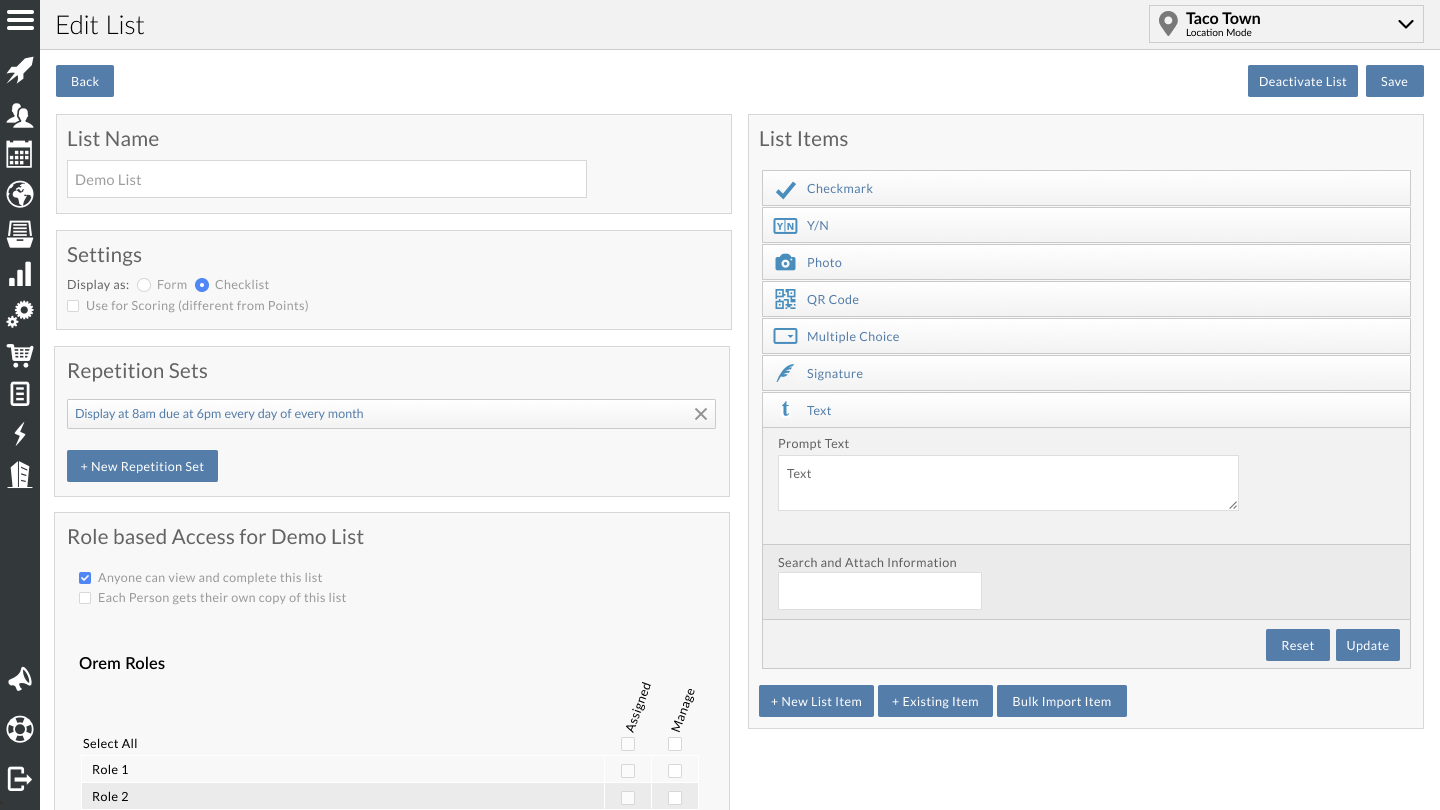The image size is (1440, 810).
Task: Open the bar chart reports icon
Action: 20,274
